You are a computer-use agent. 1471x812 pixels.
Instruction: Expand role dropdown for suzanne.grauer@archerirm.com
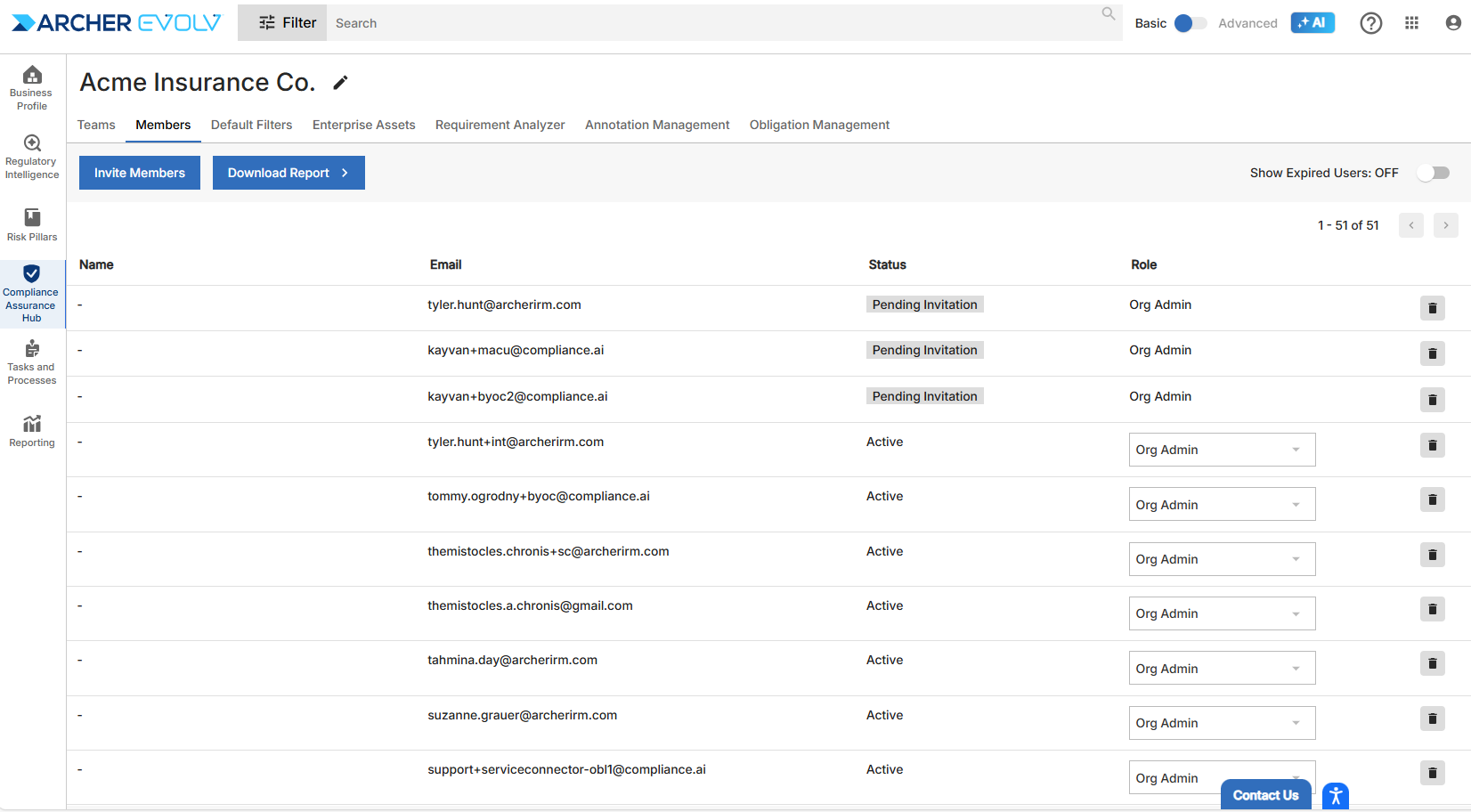[1221, 723]
